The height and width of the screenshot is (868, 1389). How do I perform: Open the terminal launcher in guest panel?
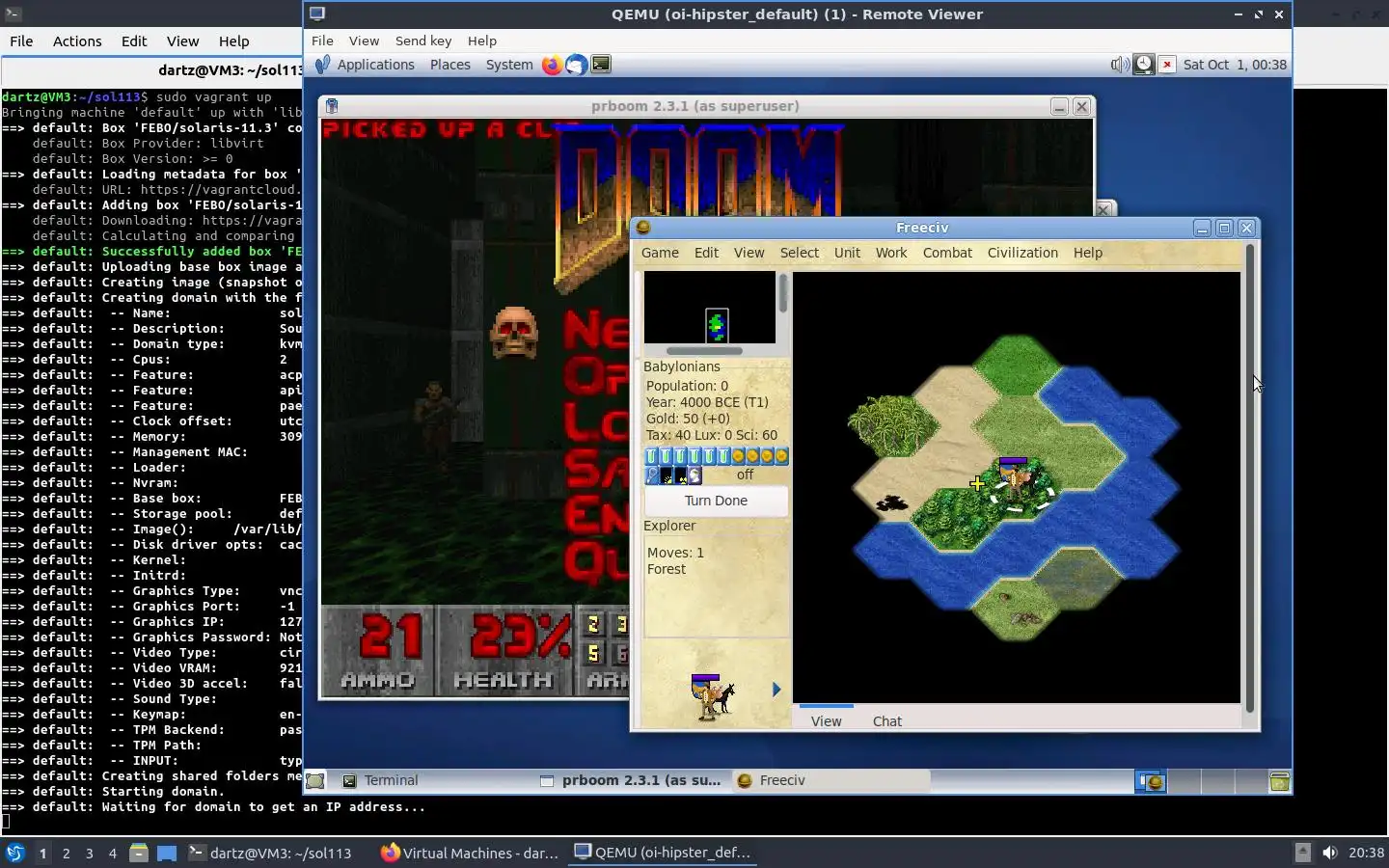pyautogui.click(x=601, y=65)
